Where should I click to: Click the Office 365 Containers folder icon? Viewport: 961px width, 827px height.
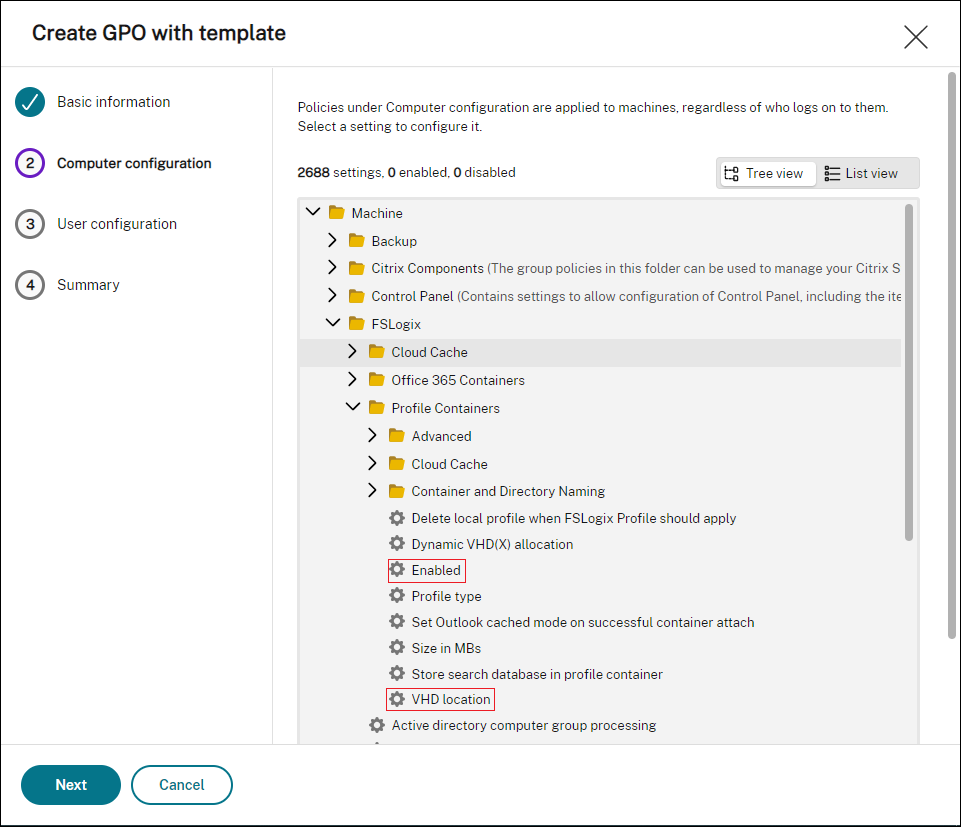tap(376, 380)
